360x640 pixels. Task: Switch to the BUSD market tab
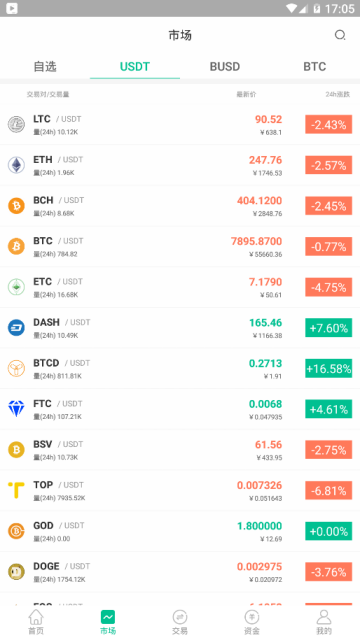pyautogui.click(x=225, y=67)
